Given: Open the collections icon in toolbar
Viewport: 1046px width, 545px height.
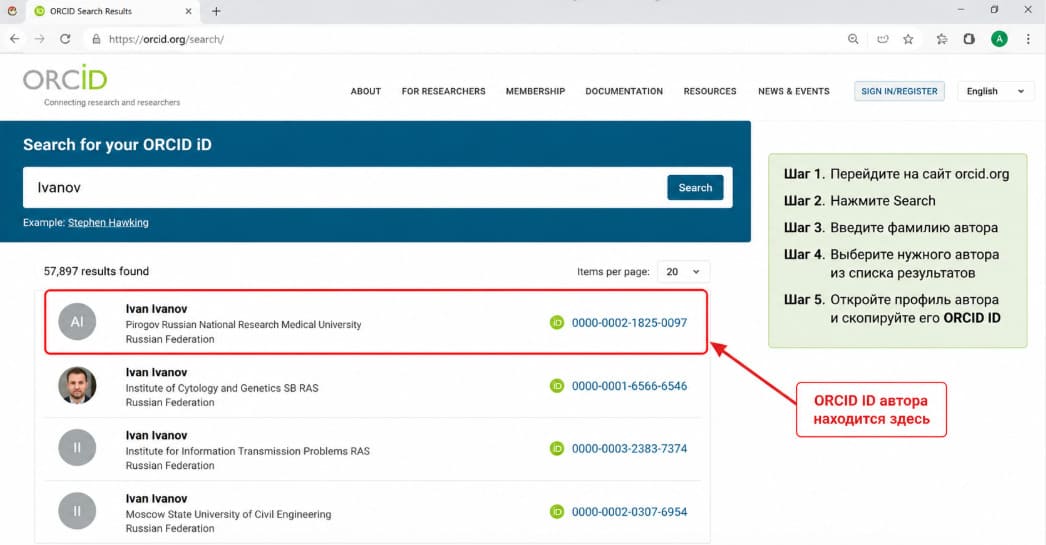Looking at the screenshot, I should click(969, 39).
